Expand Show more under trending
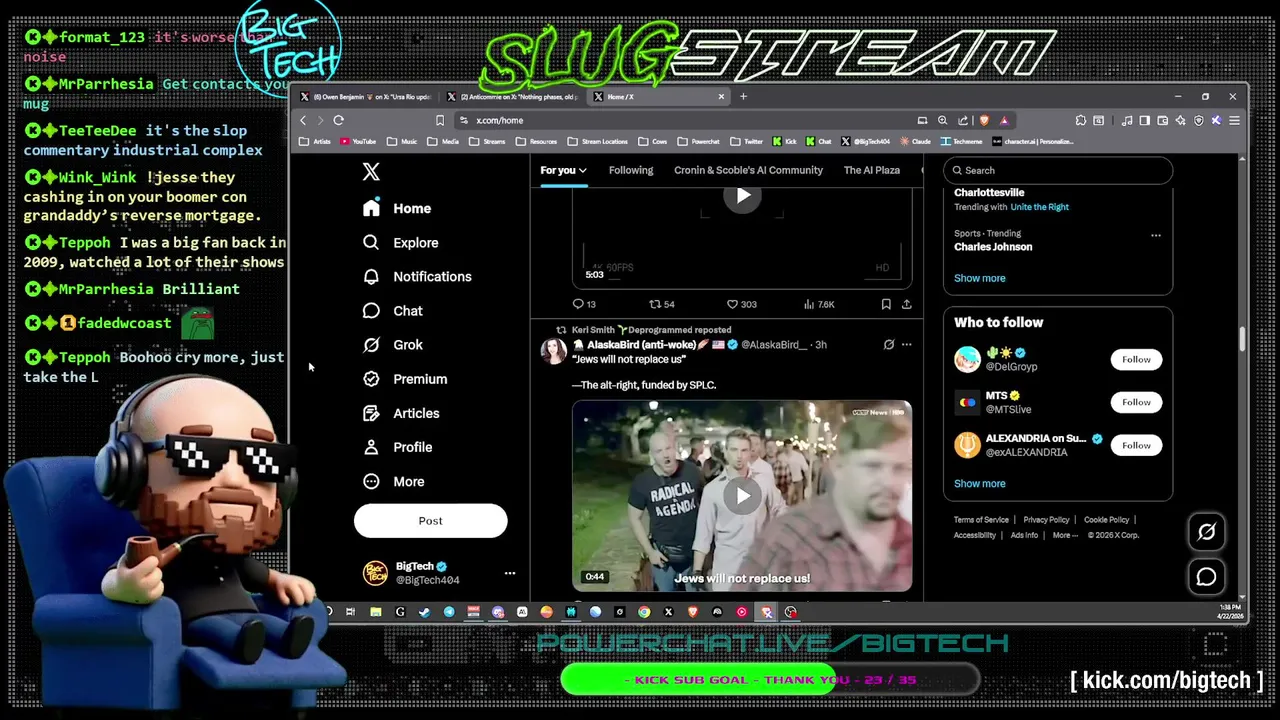The image size is (1280, 720). [x=980, y=278]
